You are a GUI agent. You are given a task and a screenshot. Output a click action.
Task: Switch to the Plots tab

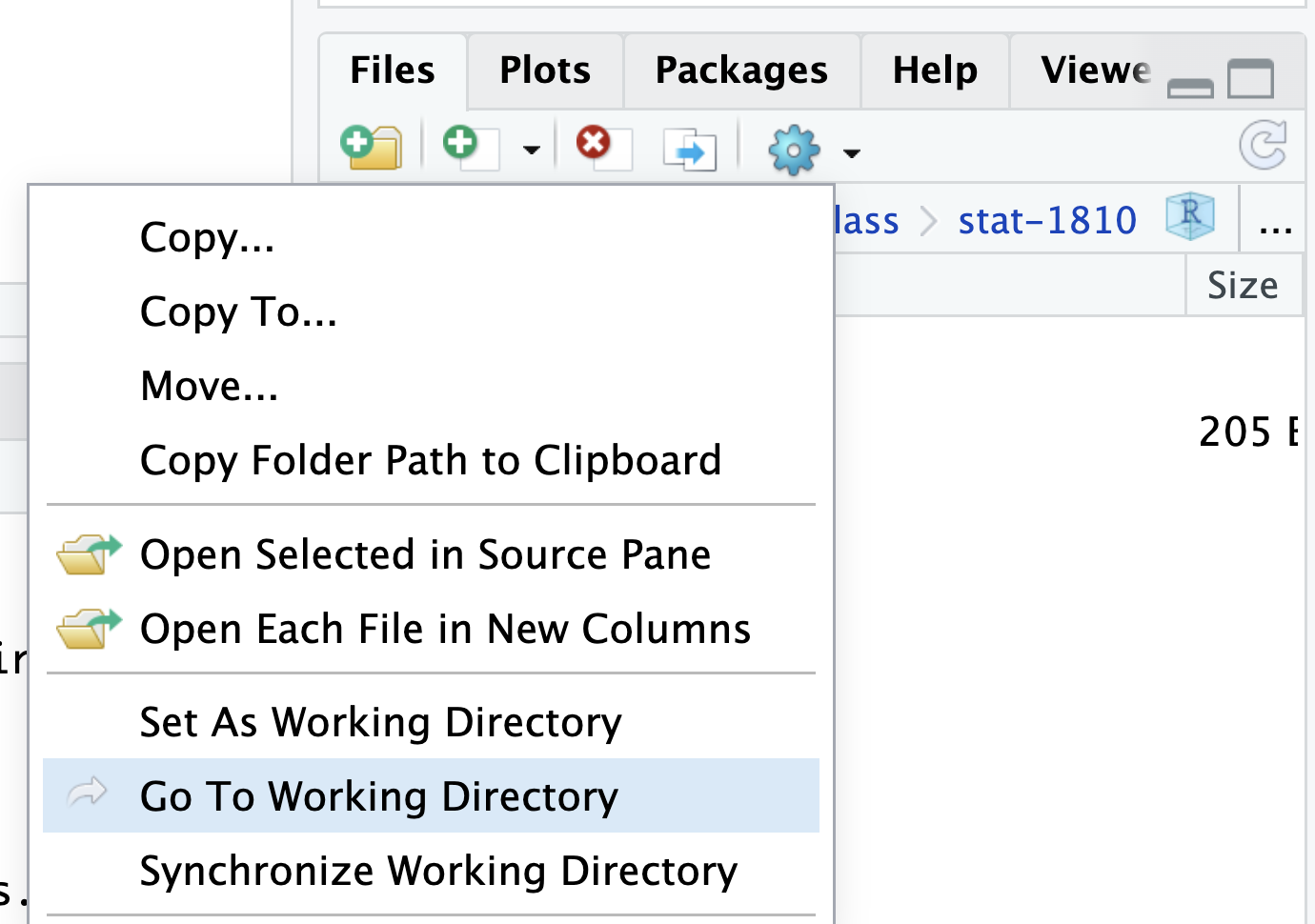click(545, 70)
